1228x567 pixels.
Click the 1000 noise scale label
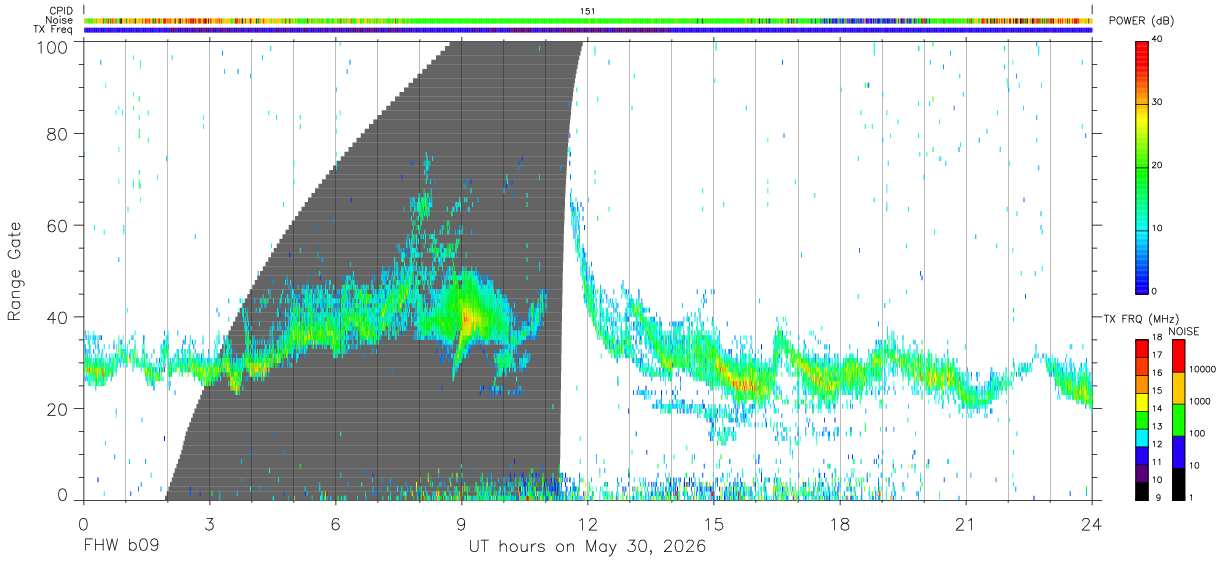(1201, 402)
